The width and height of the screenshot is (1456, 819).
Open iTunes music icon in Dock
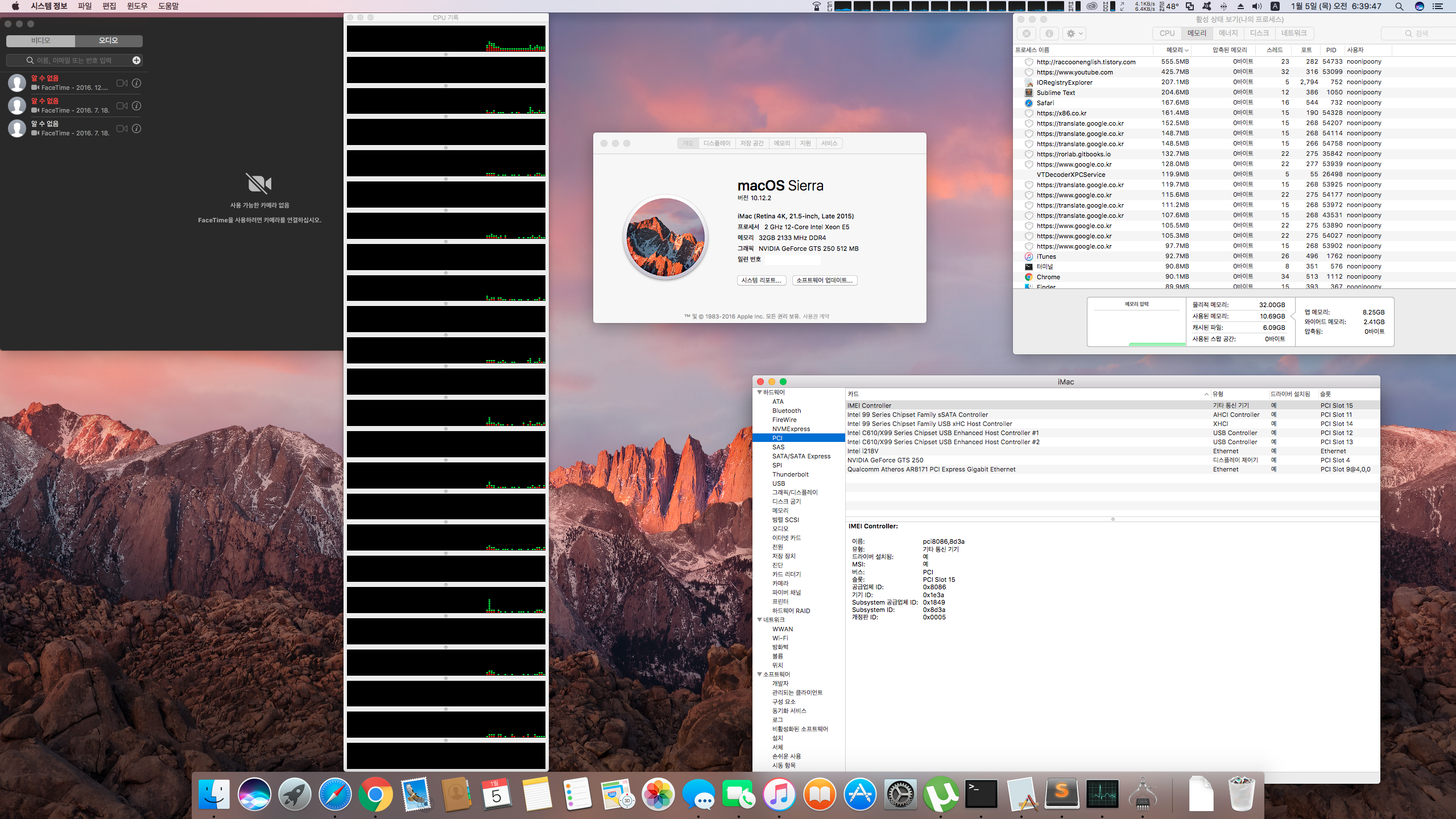pos(779,794)
